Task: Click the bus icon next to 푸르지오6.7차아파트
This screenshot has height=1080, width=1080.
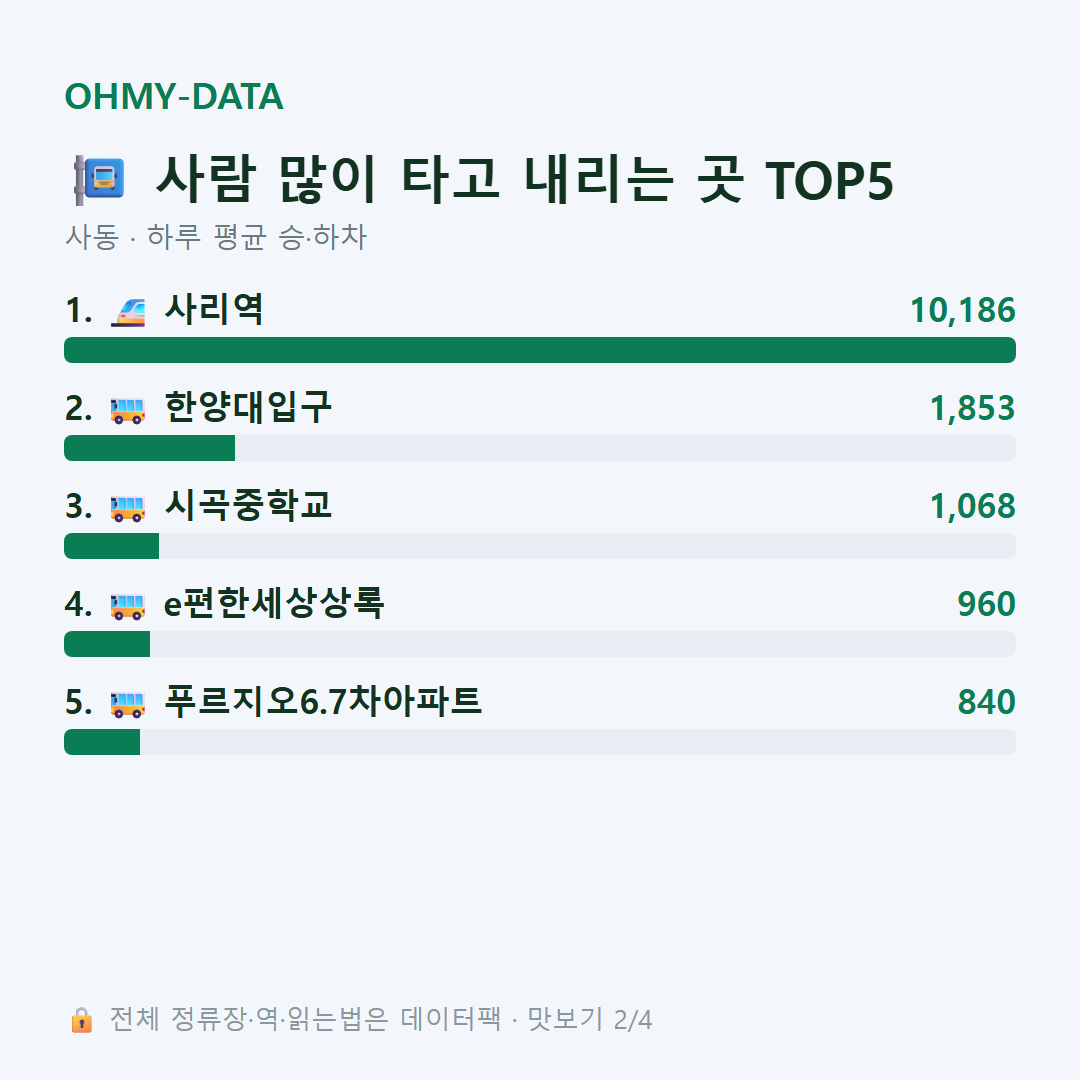Action: 128,703
